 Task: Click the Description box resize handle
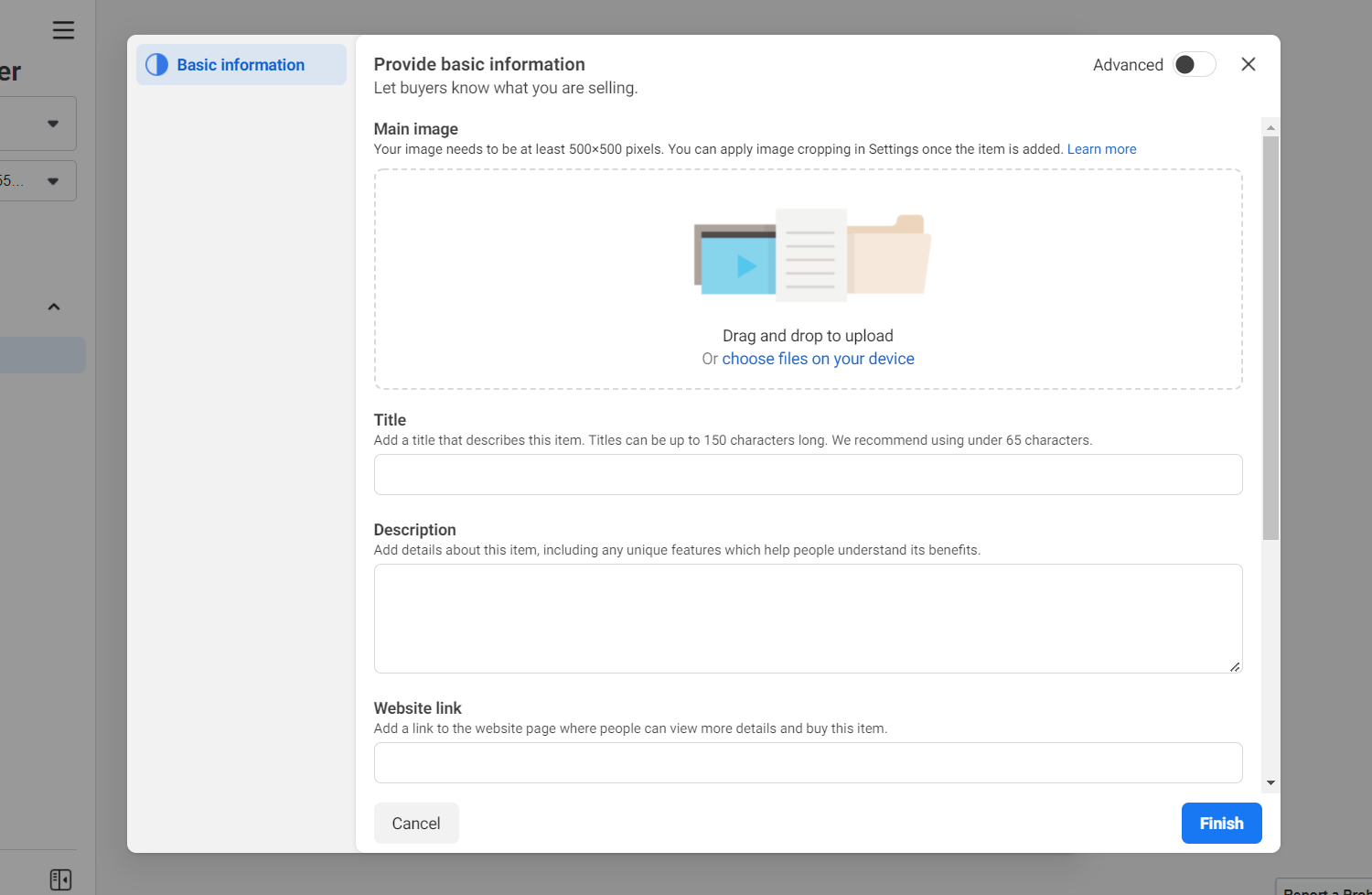[x=1235, y=666]
